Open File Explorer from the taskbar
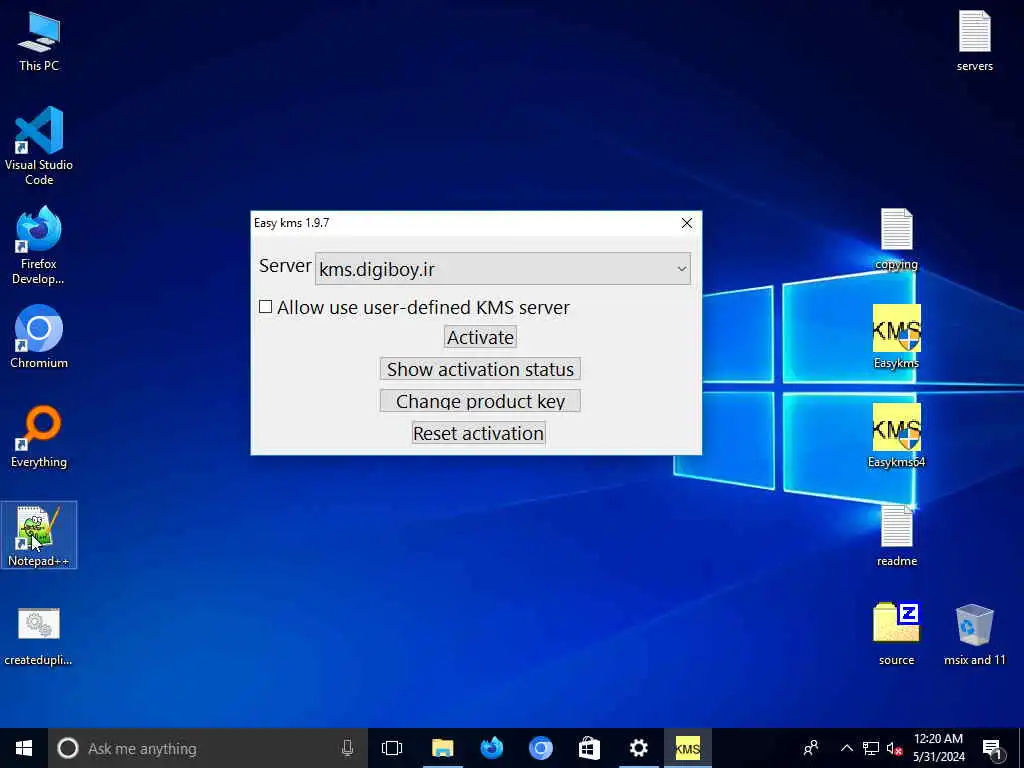Image resolution: width=1024 pixels, height=768 pixels. tap(442, 748)
